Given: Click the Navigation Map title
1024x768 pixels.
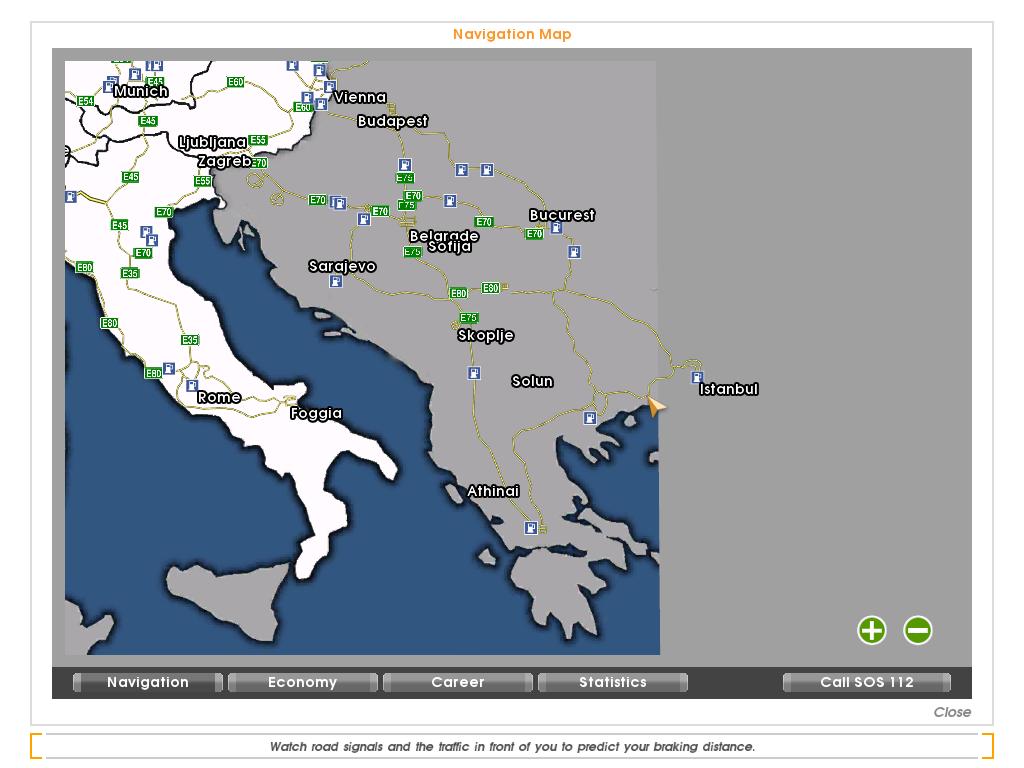Looking at the screenshot, I should (512, 34).
